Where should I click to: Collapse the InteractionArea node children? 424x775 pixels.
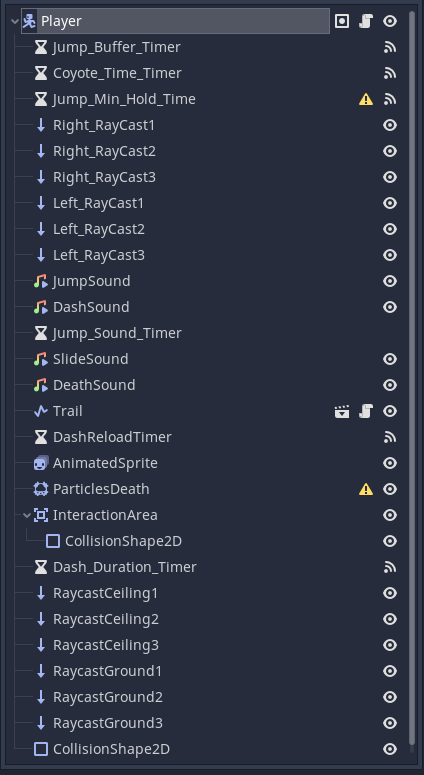coord(27,516)
